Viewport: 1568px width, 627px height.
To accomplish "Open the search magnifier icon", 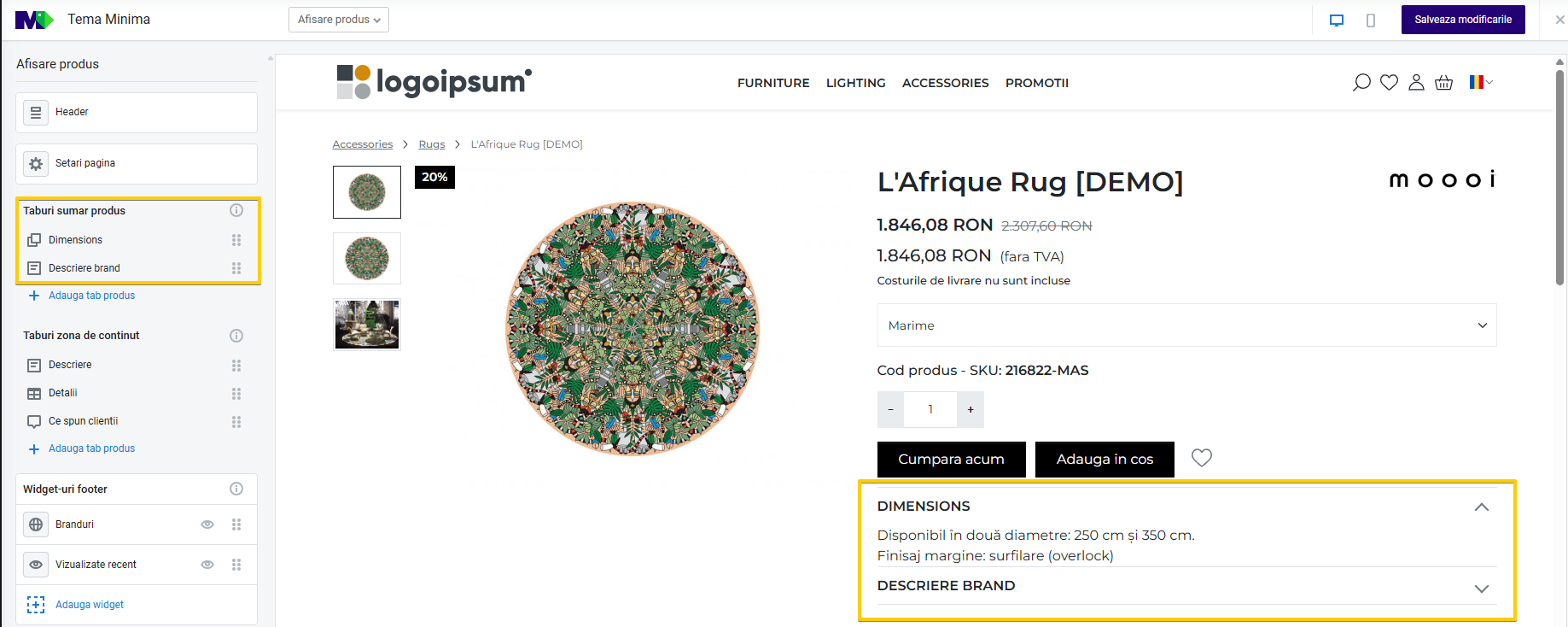I will point(1361,82).
